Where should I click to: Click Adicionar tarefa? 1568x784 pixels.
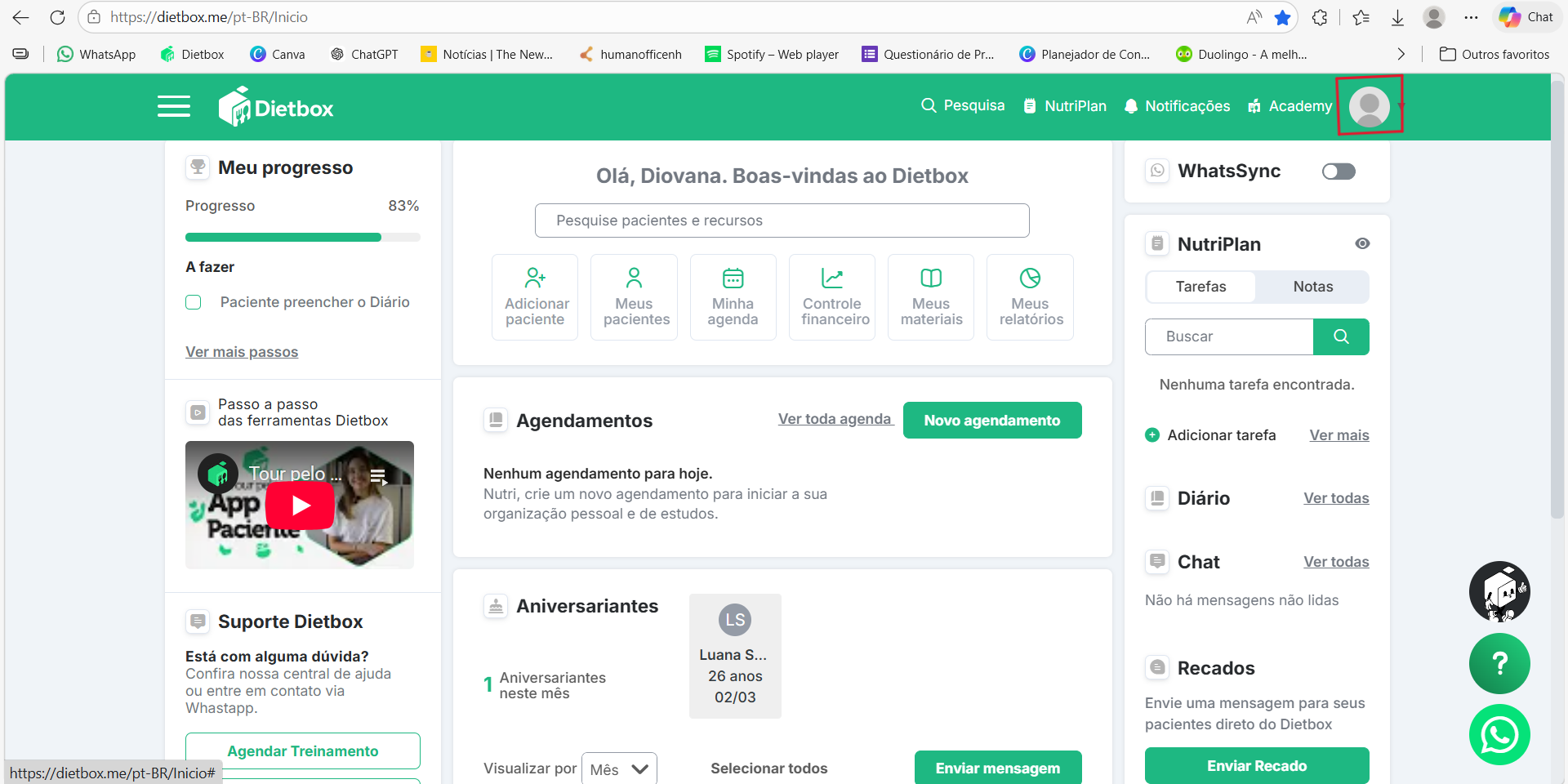tap(1210, 435)
